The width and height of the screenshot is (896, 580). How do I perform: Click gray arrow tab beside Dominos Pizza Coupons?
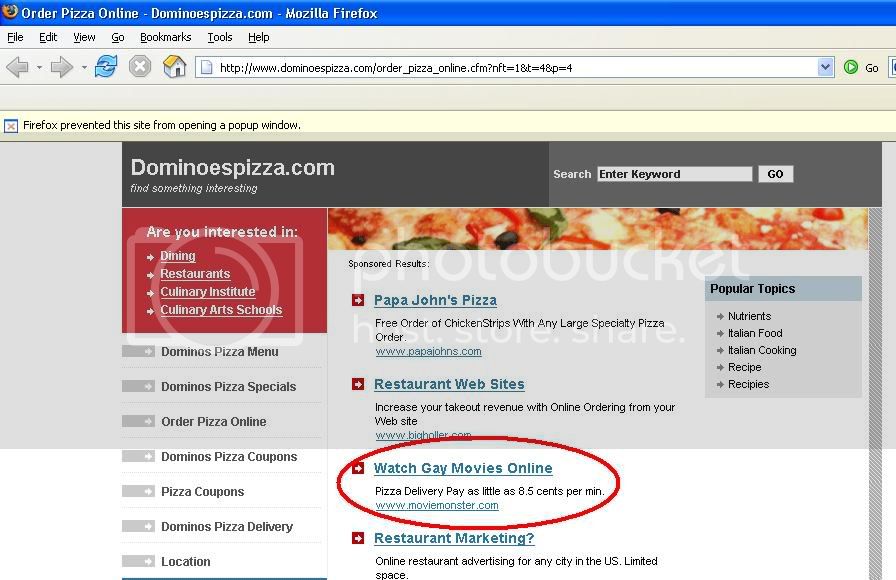138,456
